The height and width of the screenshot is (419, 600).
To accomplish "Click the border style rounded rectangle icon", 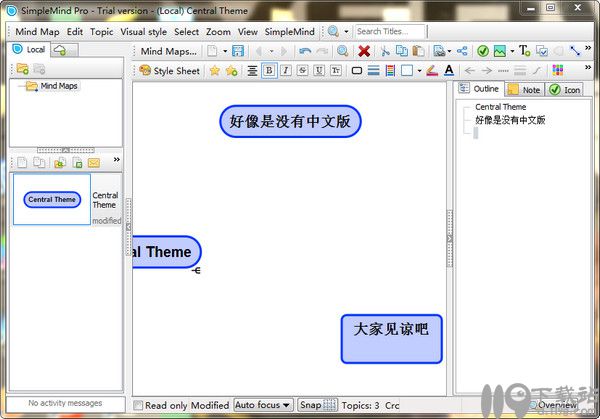I will (x=357, y=71).
